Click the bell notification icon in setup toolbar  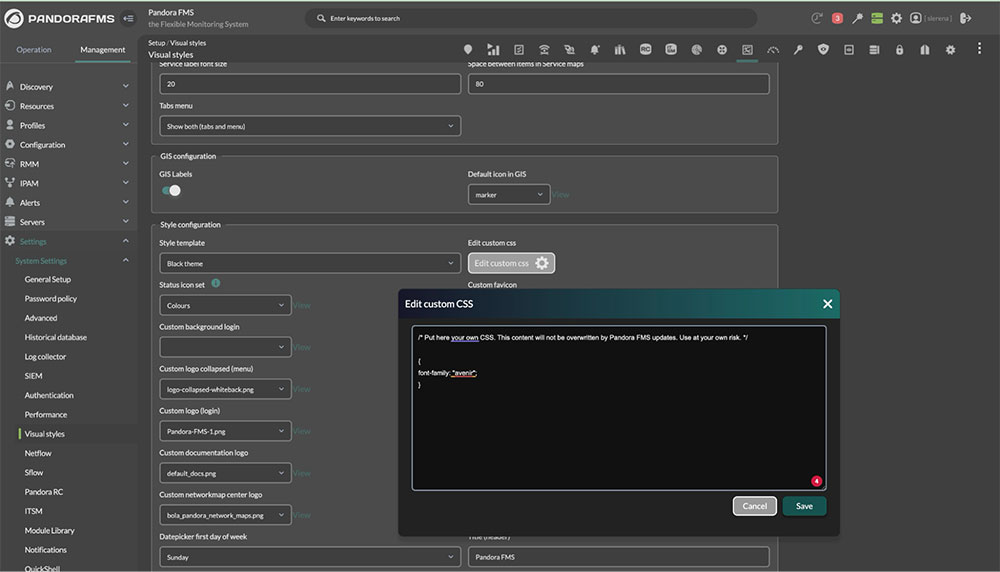(x=594, y=49)
